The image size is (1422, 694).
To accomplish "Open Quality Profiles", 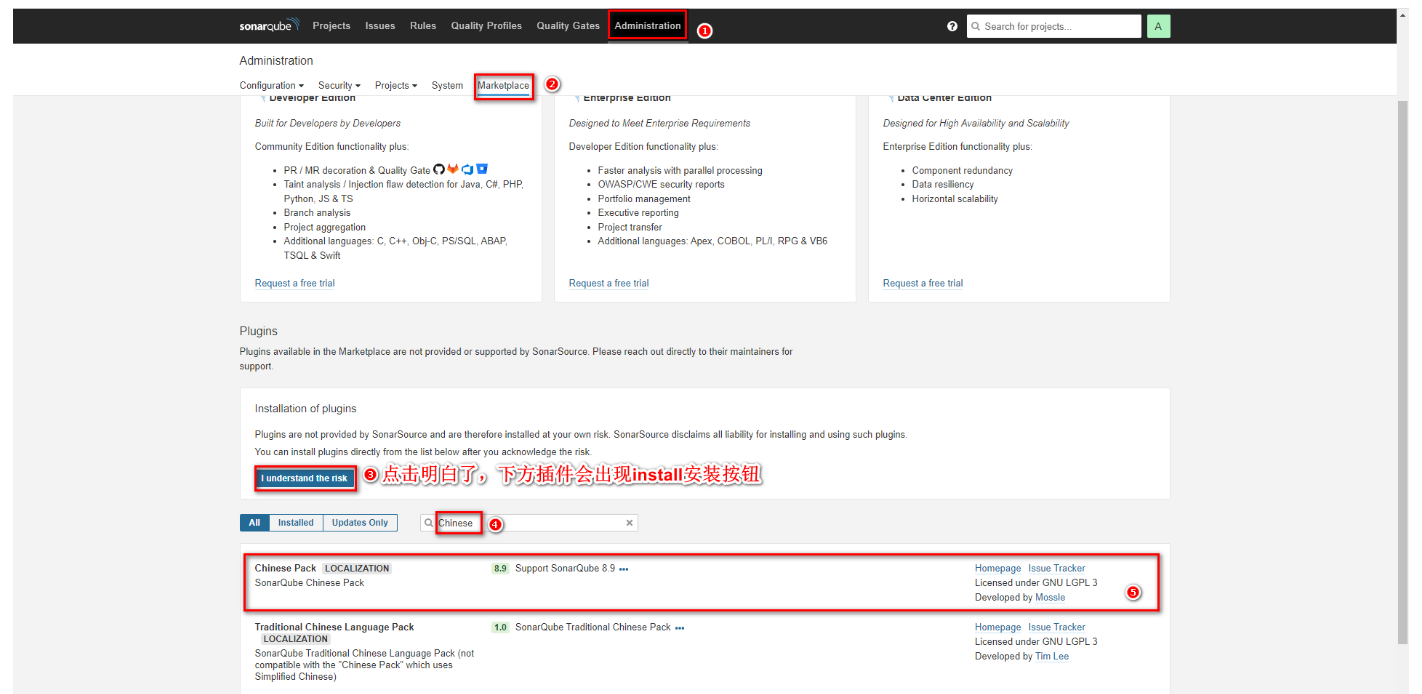I will (x=486, y=26).
